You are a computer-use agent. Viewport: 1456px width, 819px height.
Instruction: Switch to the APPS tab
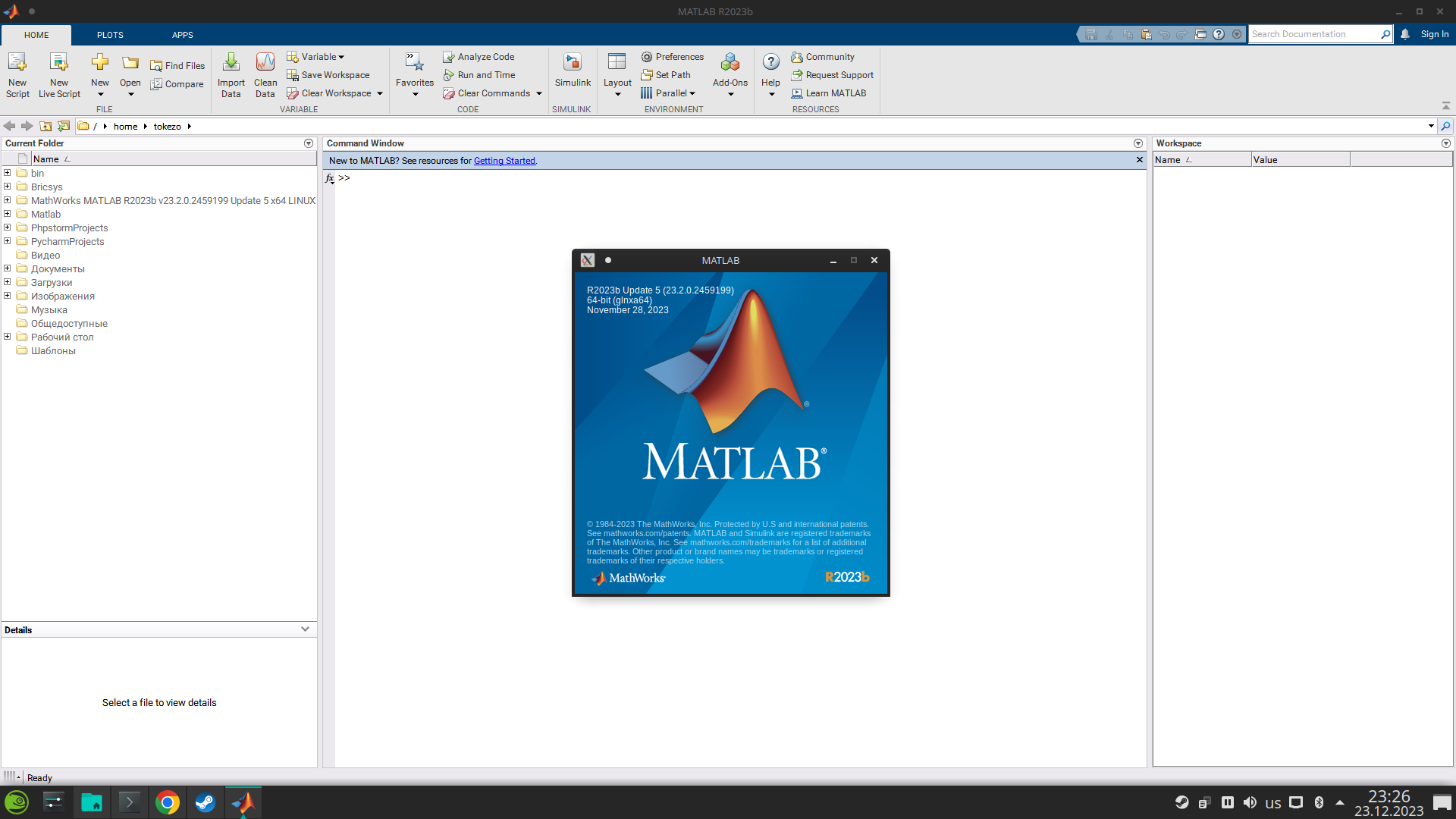pyautogui.click(x=182, y=34)
